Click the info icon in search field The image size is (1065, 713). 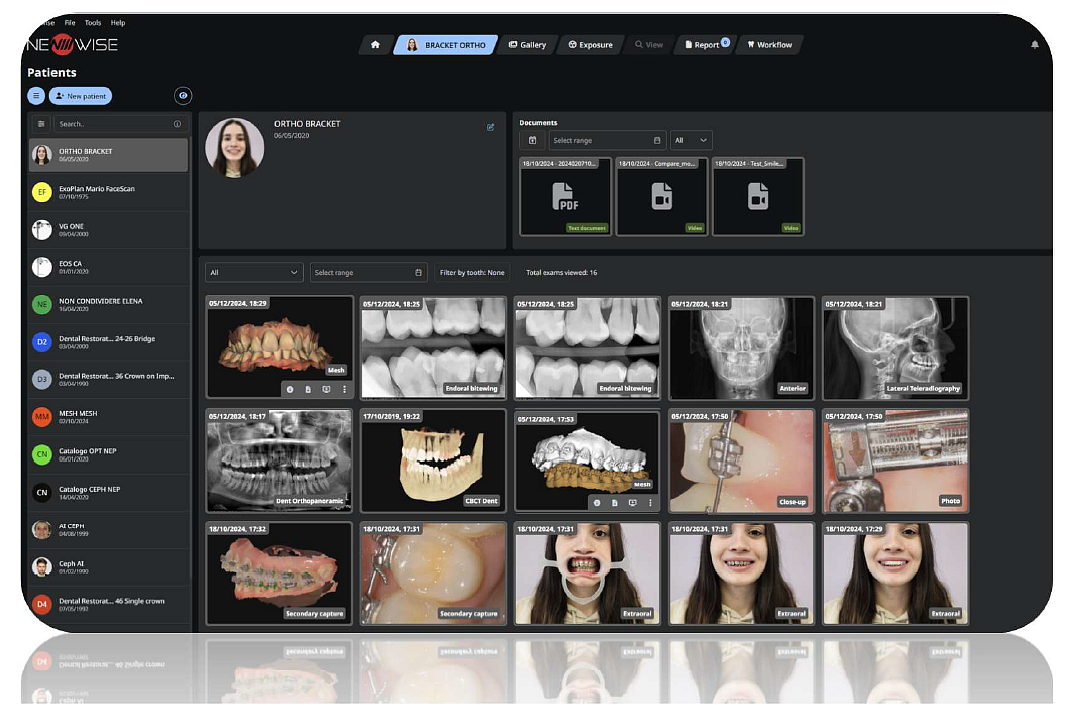click(x=177, y=124)
